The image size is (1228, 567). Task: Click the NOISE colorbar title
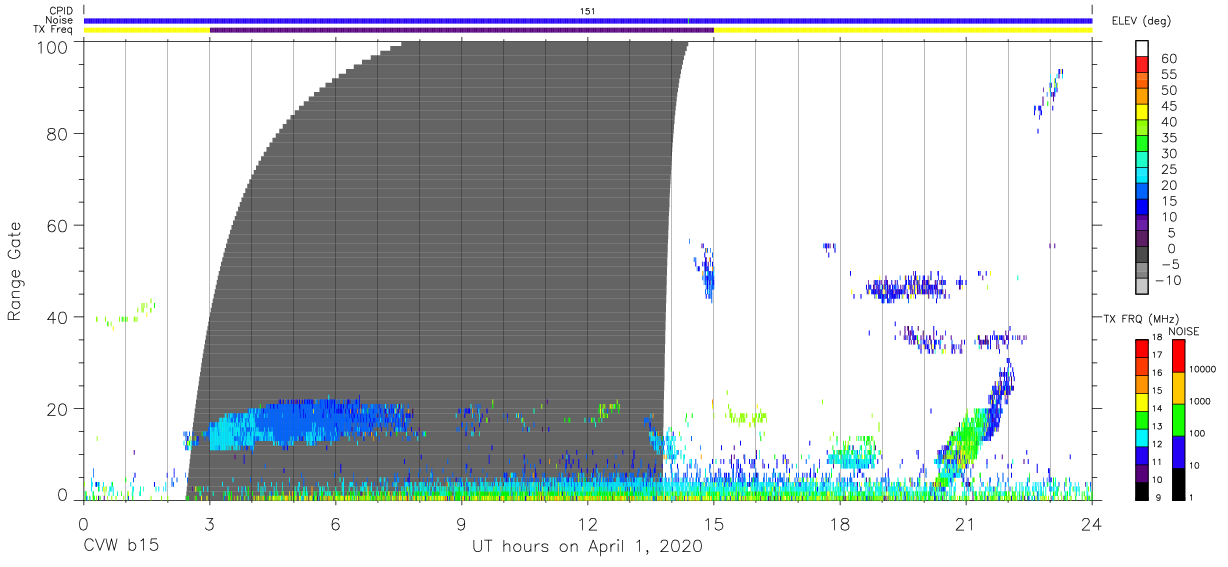(x=1183, y=330)
